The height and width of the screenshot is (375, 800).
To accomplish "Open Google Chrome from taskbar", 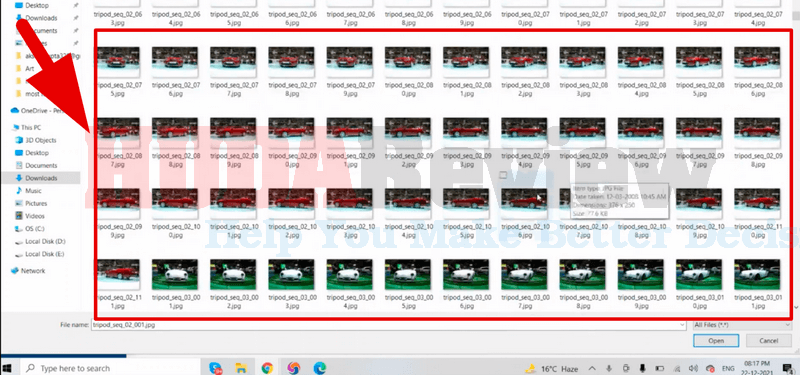I will [x=267, y=367].
